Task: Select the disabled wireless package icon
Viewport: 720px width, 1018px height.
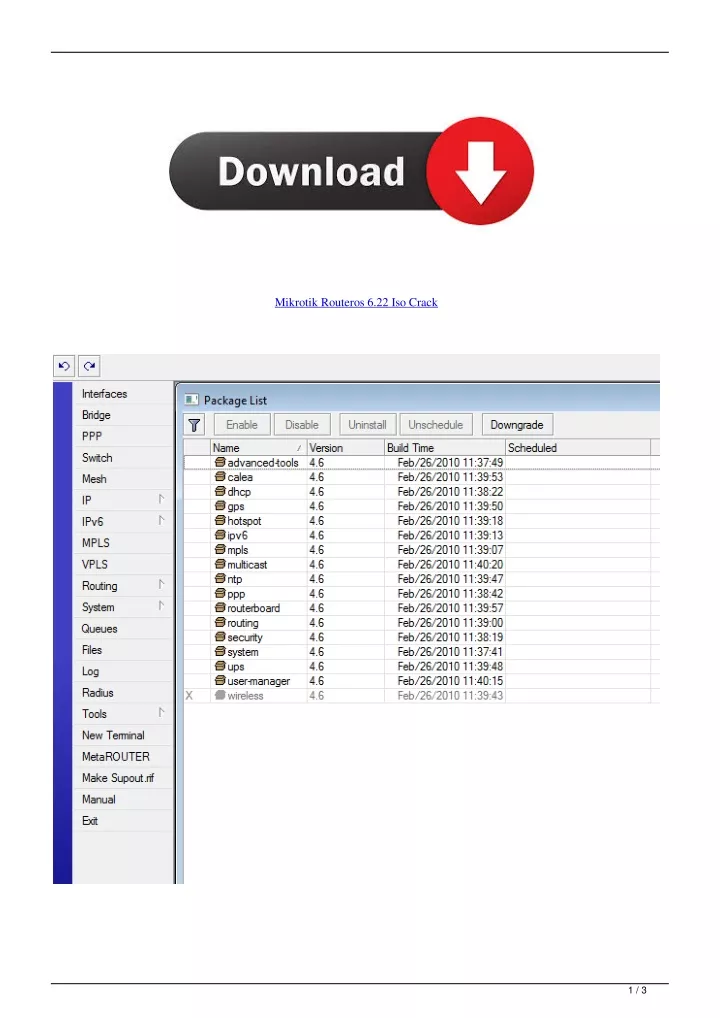Action: (x=220, y=695)
